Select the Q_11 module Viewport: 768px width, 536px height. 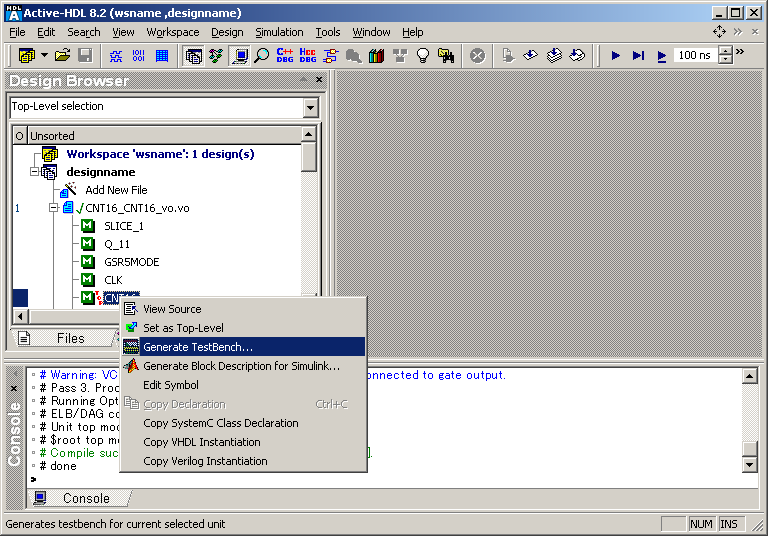tap(117, 244)
